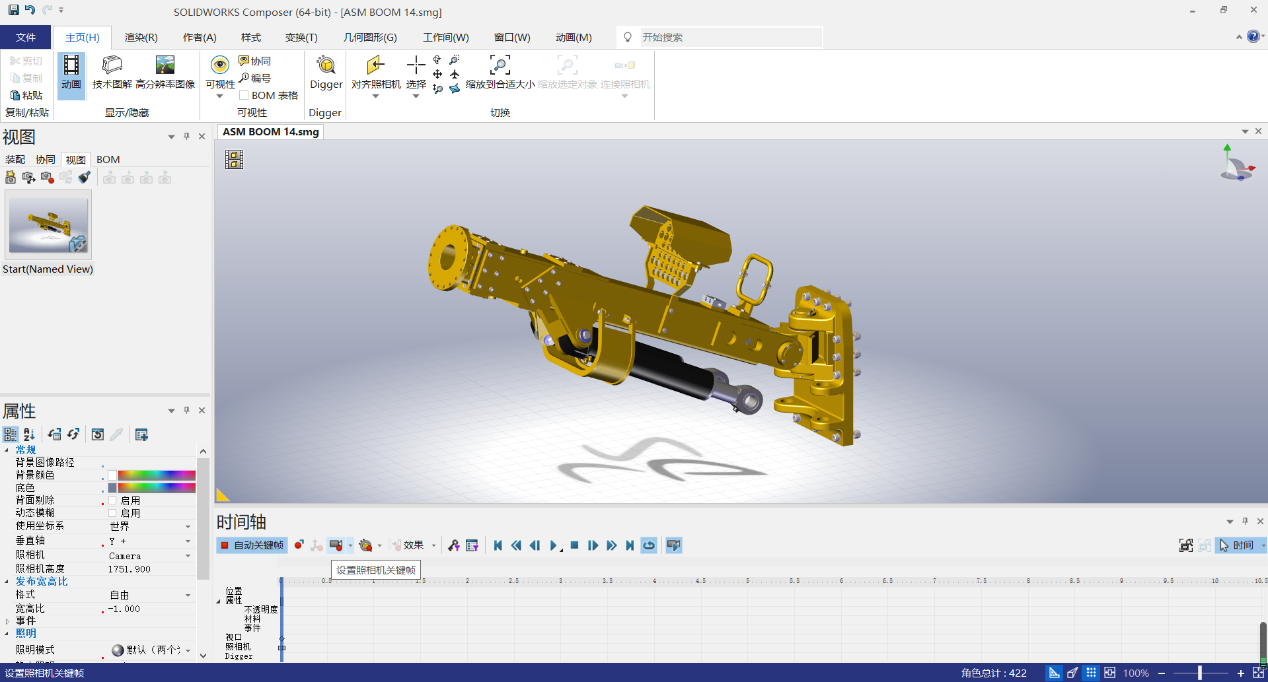The image size is (1268, 682).
Task: Activate the 对齐照相机 tool
Action: (374, 72)
